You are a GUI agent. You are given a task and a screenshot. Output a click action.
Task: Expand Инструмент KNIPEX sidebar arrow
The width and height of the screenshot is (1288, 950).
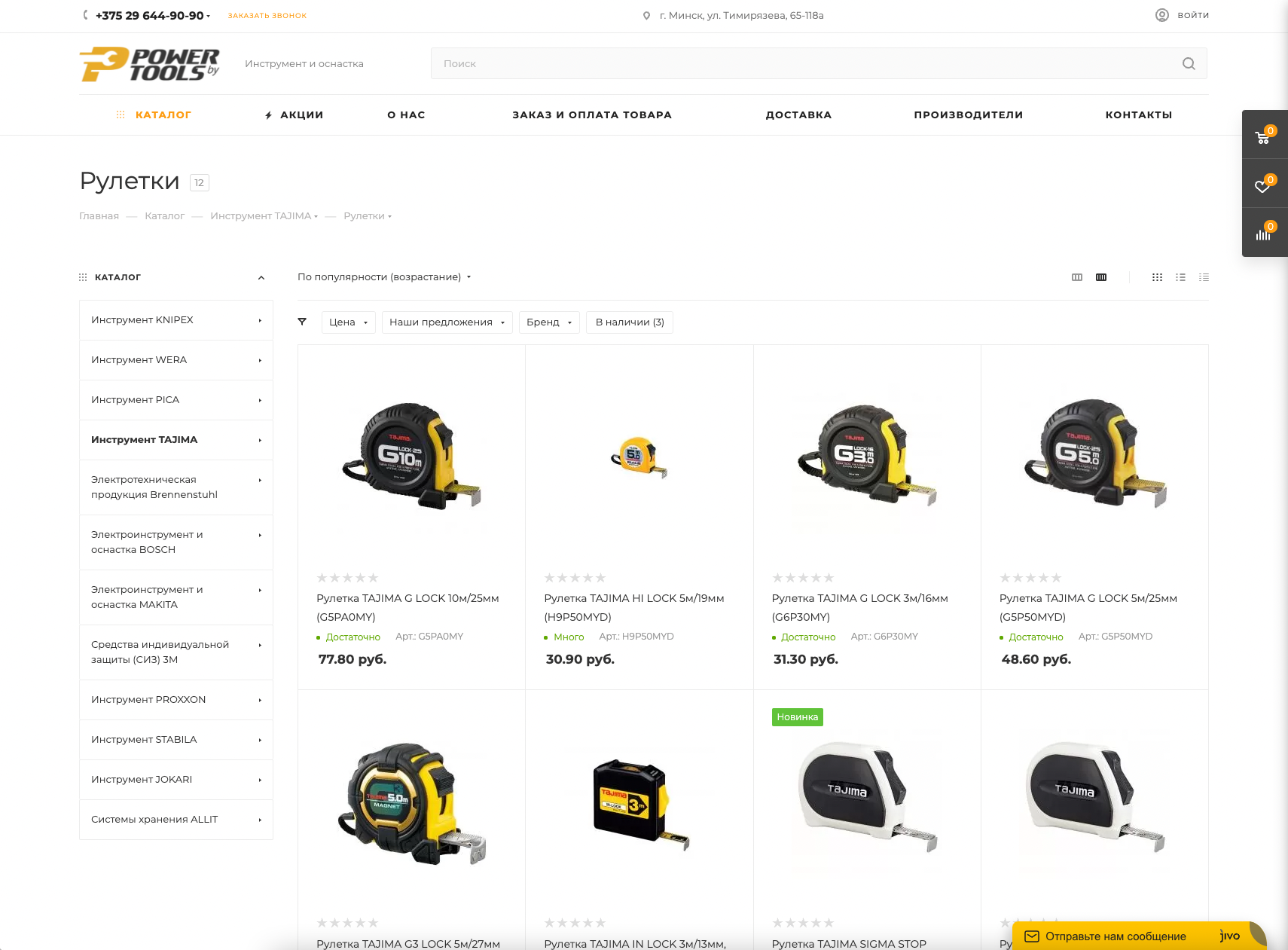[x=260, y=320]
